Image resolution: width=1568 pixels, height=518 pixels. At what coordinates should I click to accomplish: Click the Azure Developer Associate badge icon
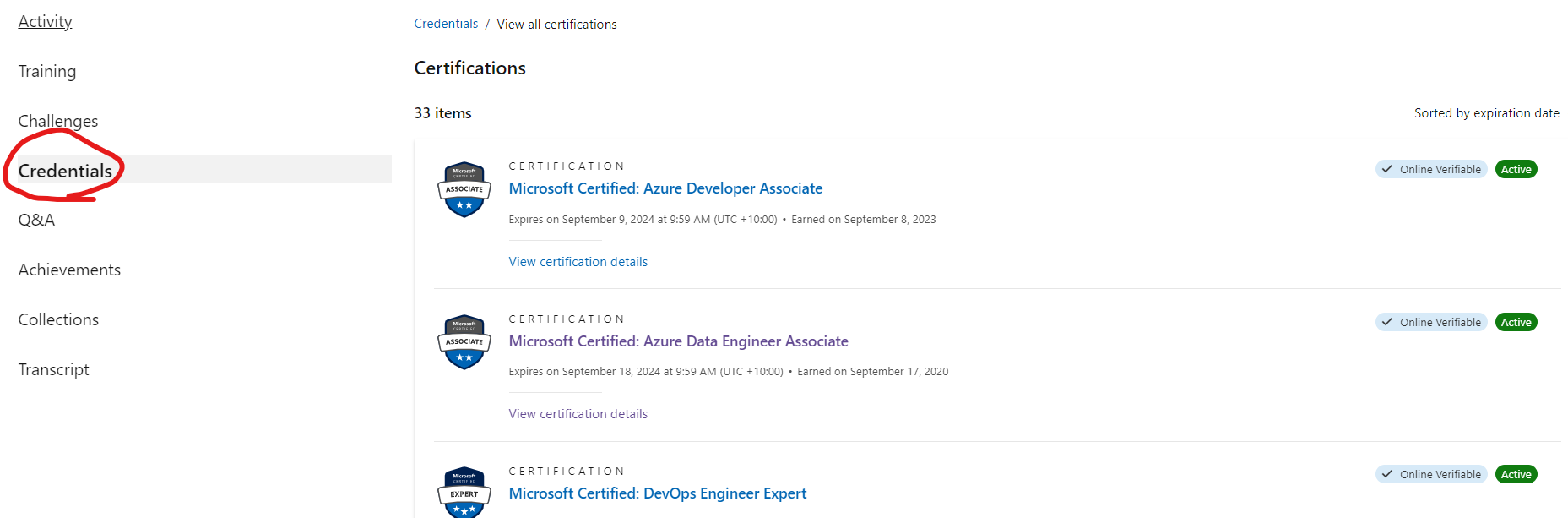464,189
